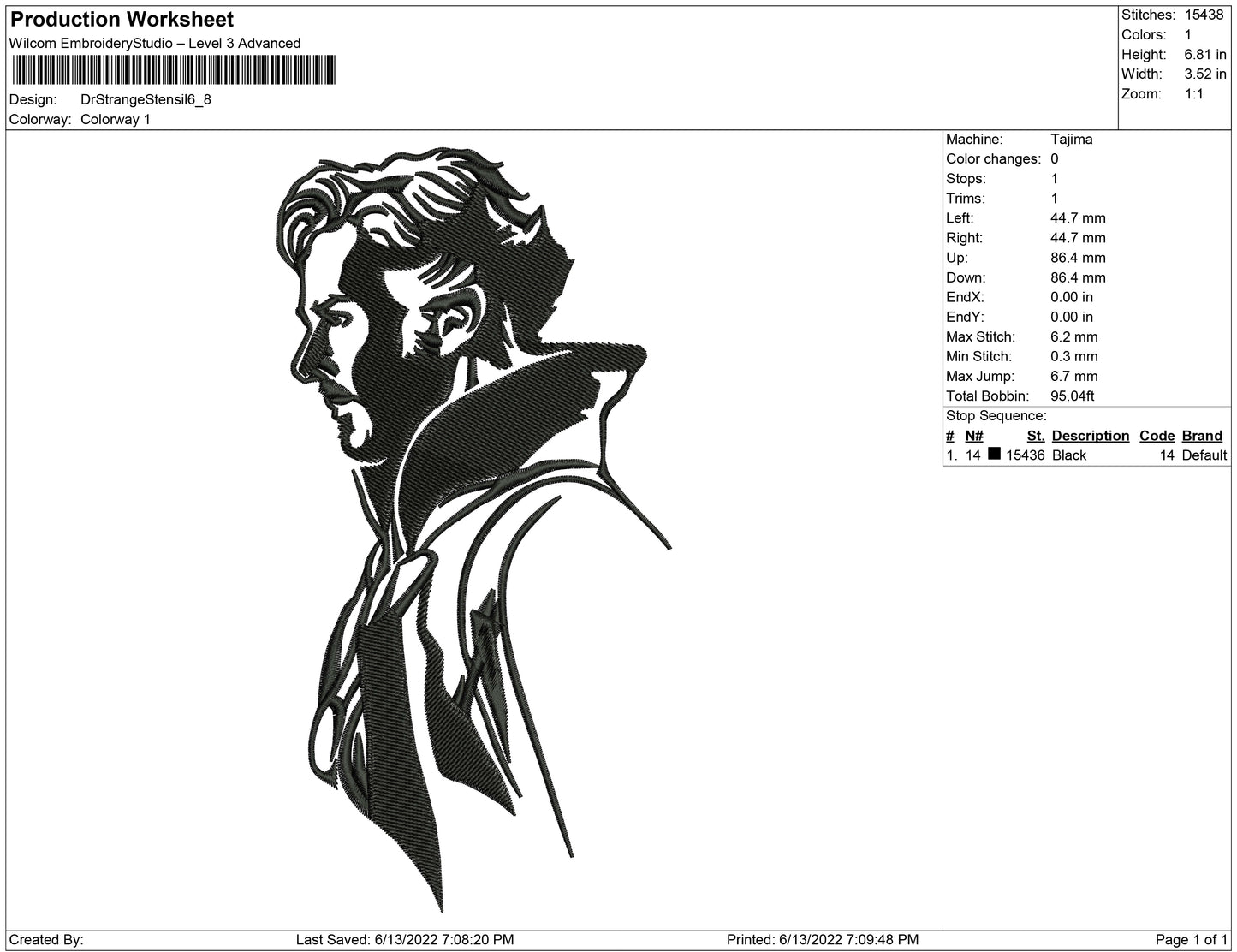Select the "Printed: 6/13/2022 7:09:48 PM" footer text
This screenshot has width=1237, height=952.
pos(823,940)
